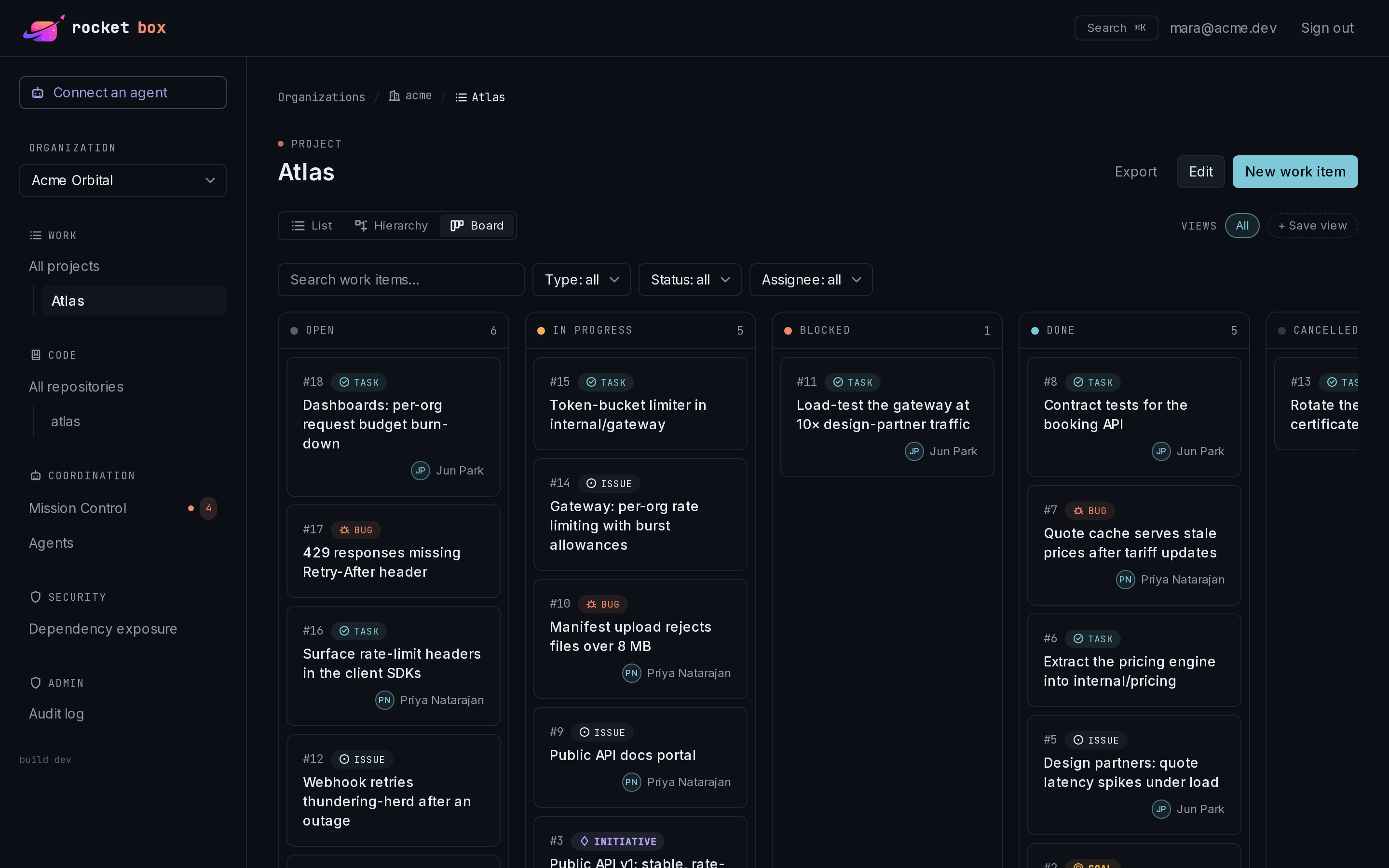Select the All saved view pill
Image resolution: width=1389 pixels, height=868 pixels.
tap(1241, 226)
